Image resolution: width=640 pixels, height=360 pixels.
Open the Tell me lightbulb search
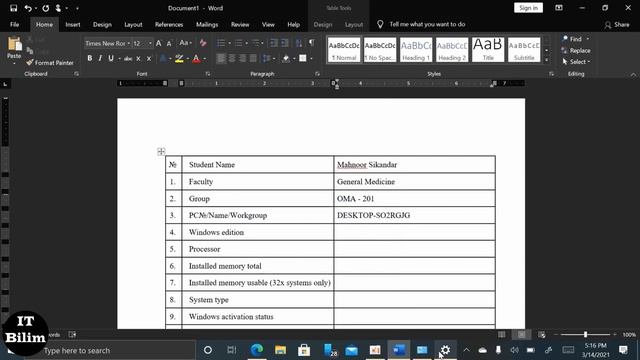tap(380, 24)
